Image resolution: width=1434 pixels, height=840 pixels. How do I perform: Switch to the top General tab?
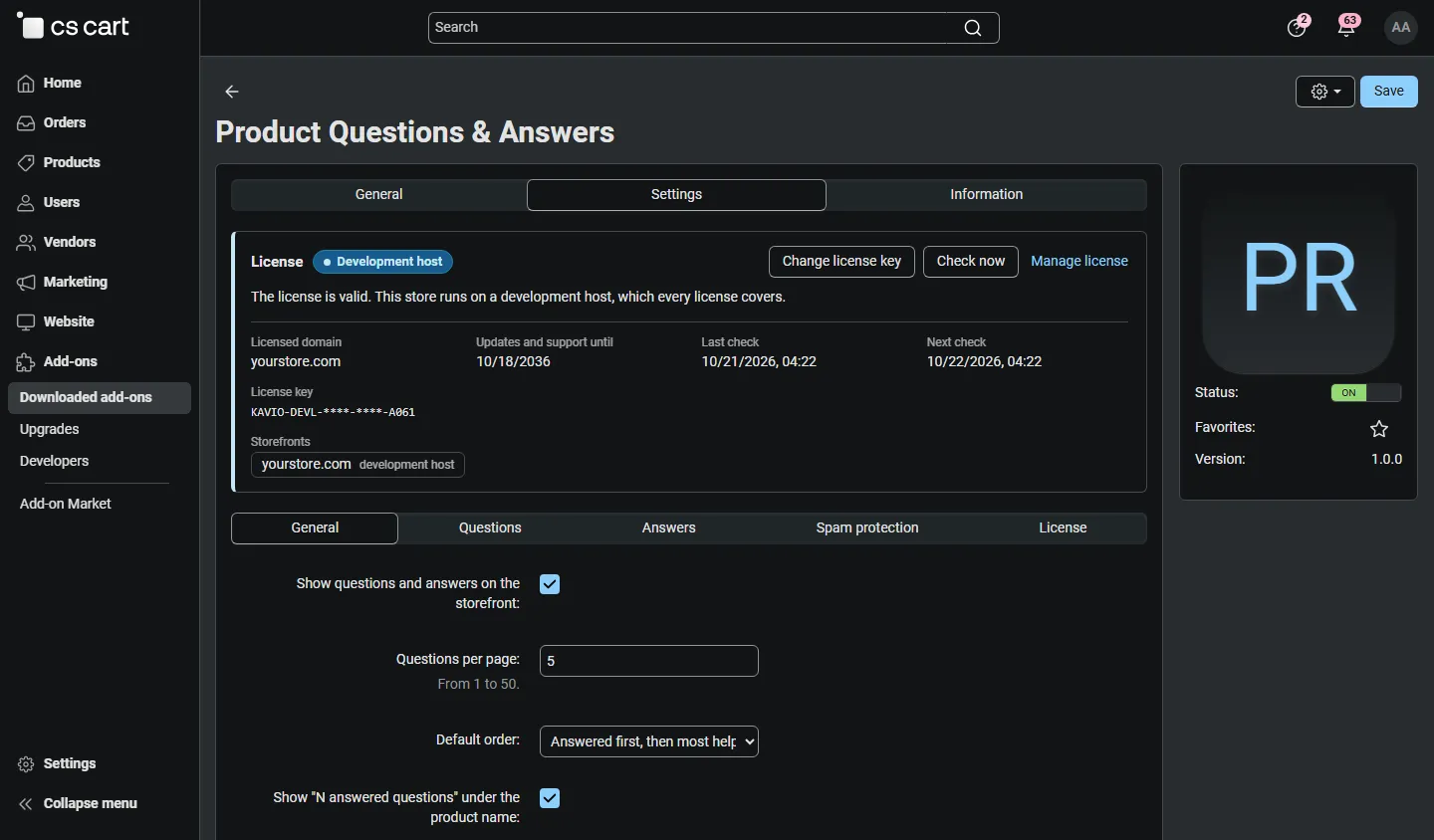pyautogui.click(x=379, y=195)
